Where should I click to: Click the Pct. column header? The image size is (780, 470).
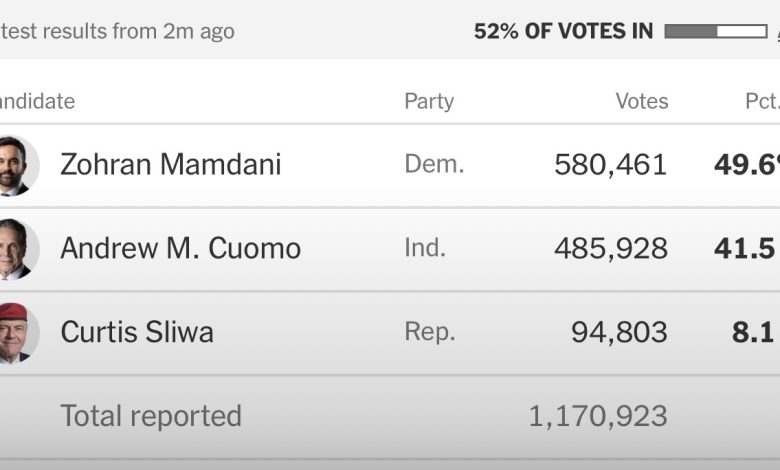click(x=762, y=101)
